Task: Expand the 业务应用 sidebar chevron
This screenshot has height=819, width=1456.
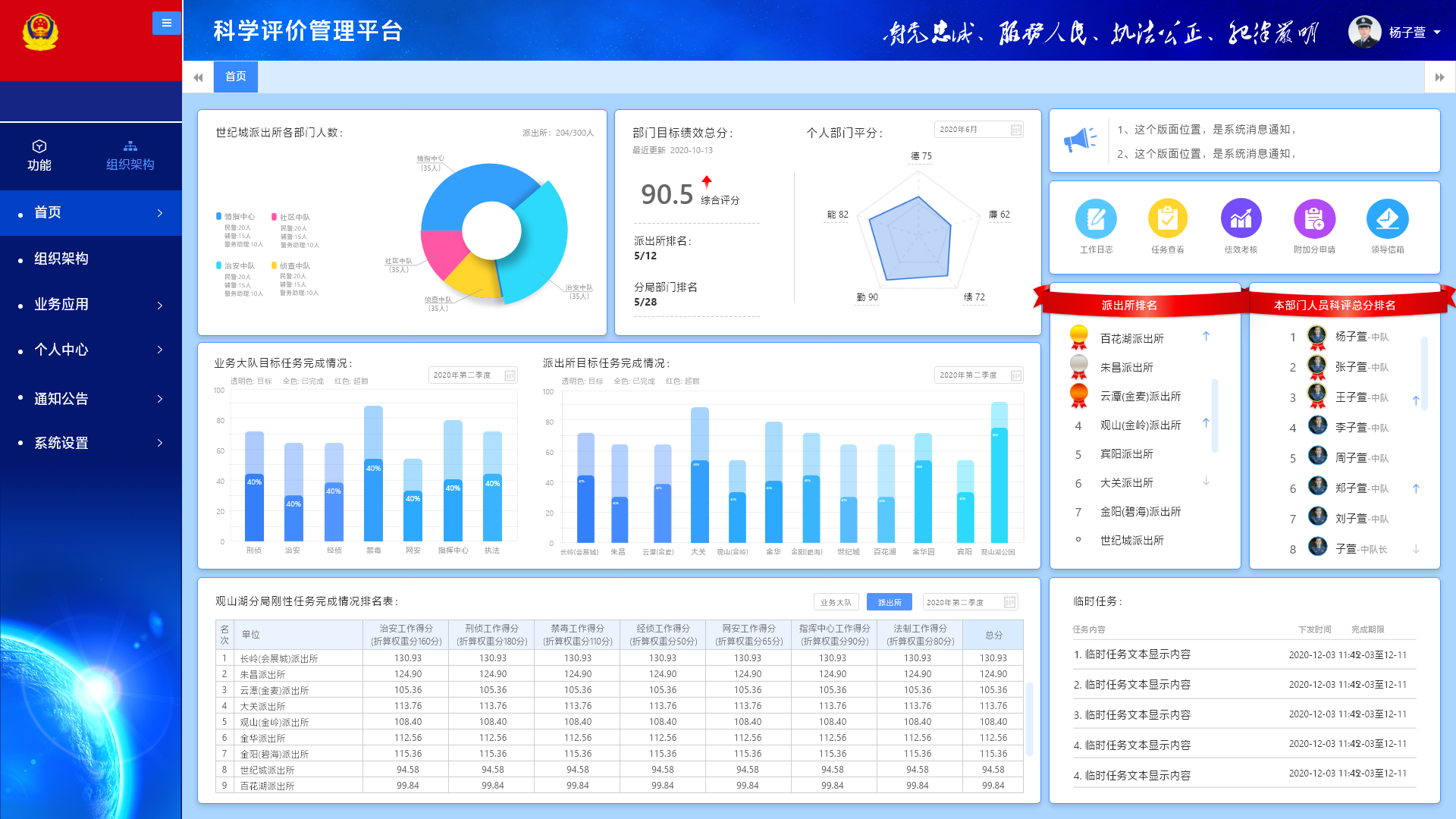Action: pyautogui.click(x=160, y=305)
